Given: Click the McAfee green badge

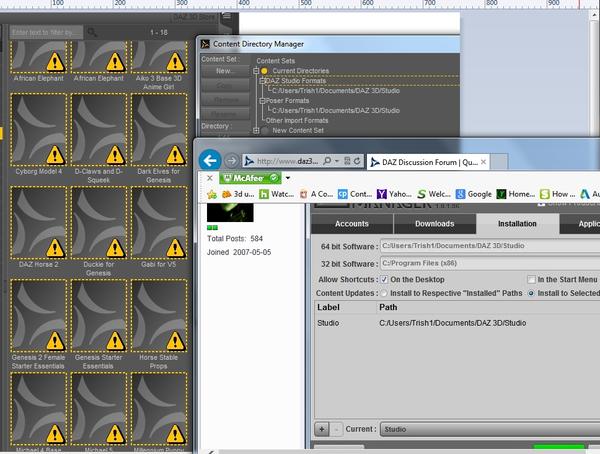Looking at the screenshot, I should pos(250,178).
